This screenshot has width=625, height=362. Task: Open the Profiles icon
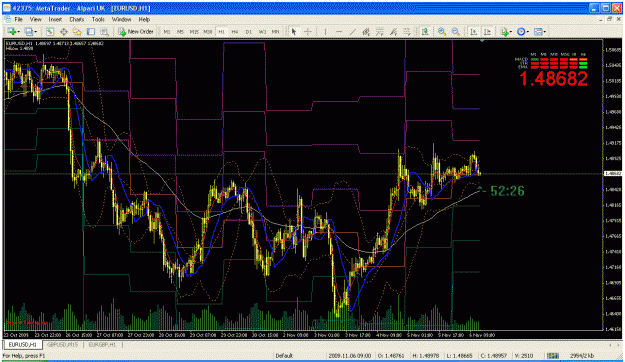[28, 31]
